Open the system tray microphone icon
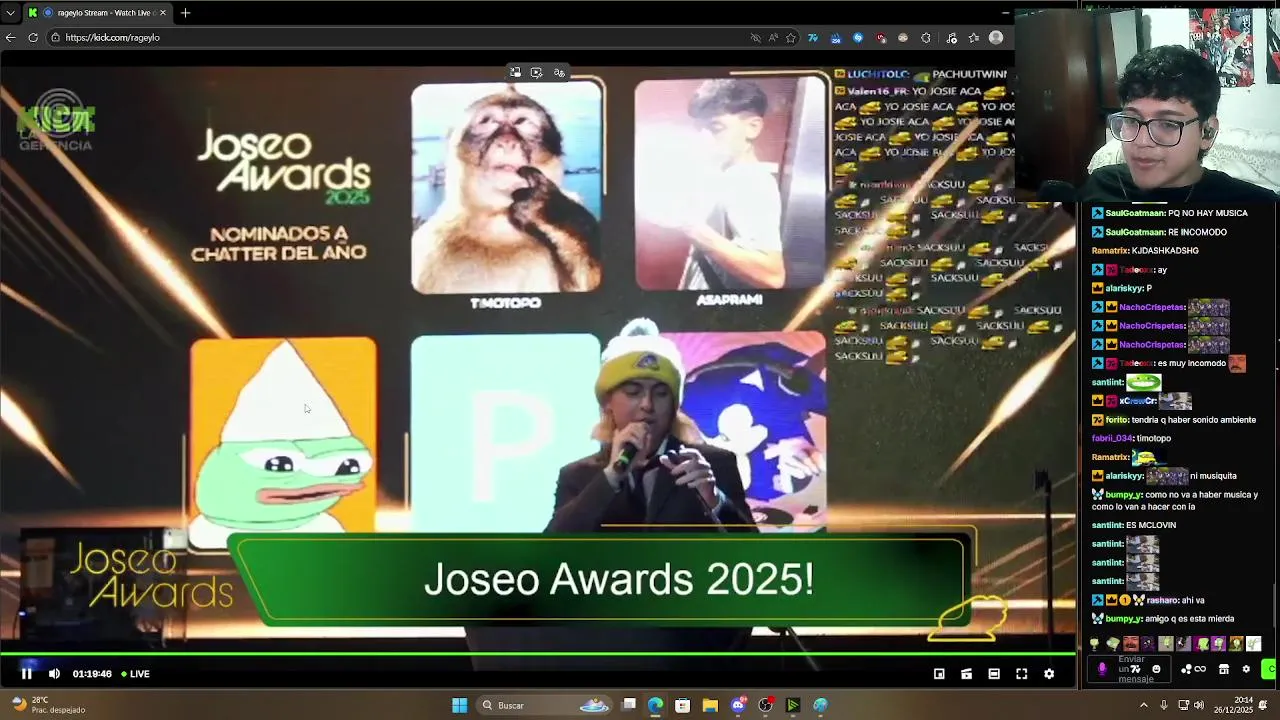This screenshot has width=1280, height=720. coord(1163,705)
